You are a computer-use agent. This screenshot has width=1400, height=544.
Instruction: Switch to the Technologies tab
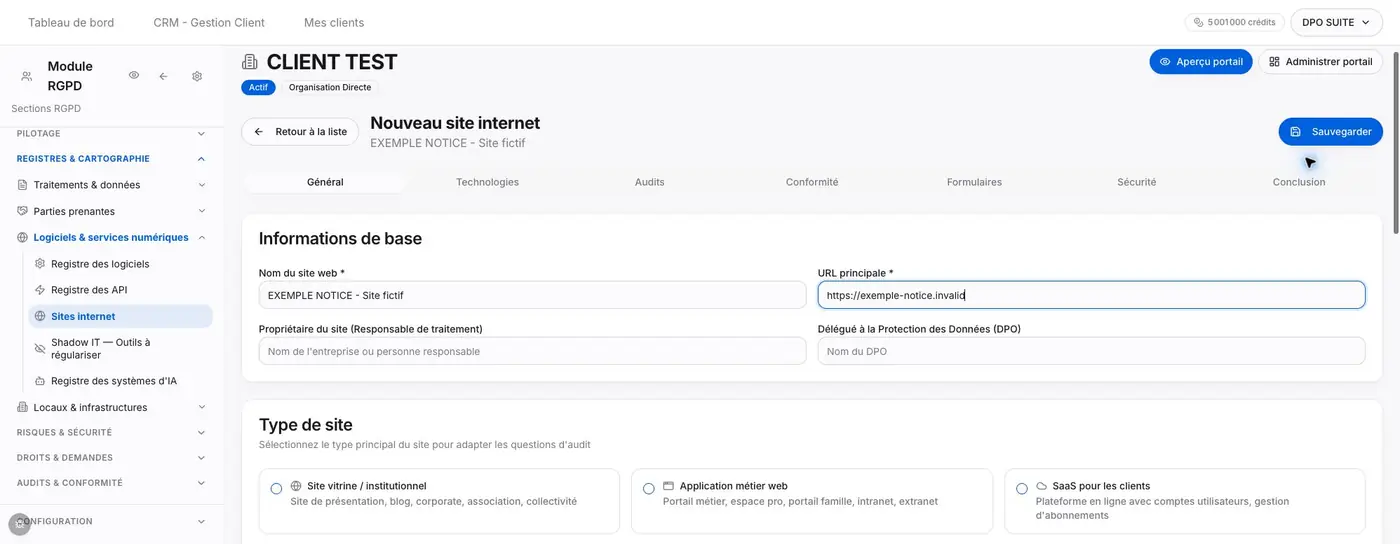pyautogui.click(x=487, y=182)
